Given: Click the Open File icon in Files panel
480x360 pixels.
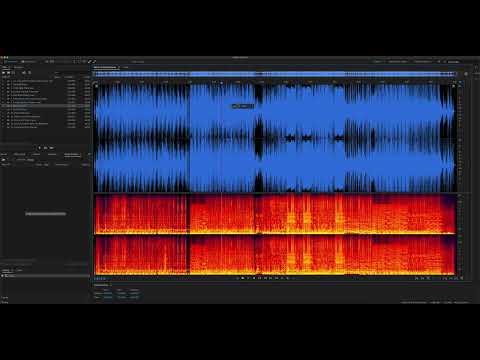Looking at the screenshot, I should (x=3, y=72).
